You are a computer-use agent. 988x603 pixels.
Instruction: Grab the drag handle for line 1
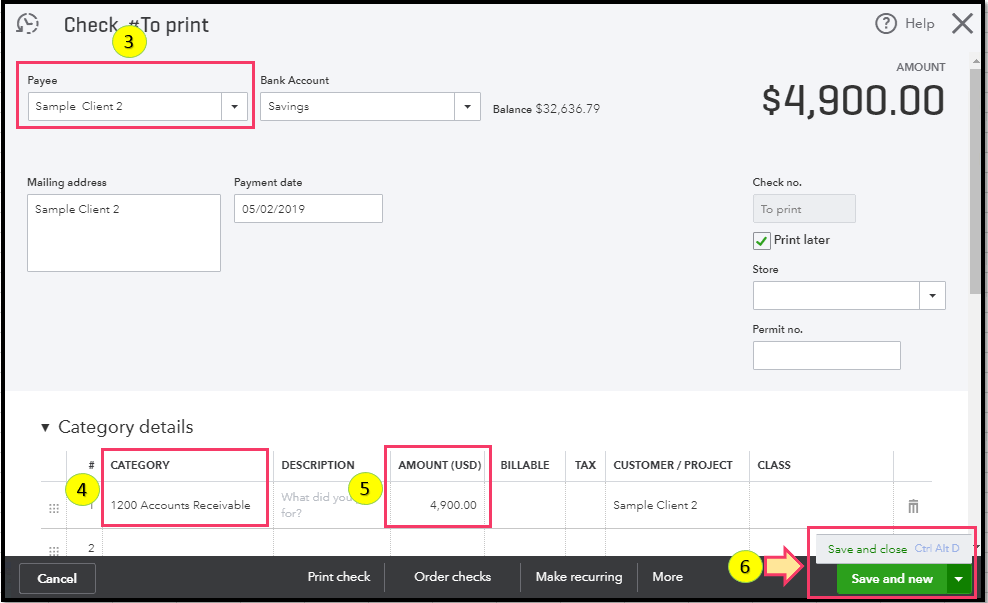tap(54, 508)
